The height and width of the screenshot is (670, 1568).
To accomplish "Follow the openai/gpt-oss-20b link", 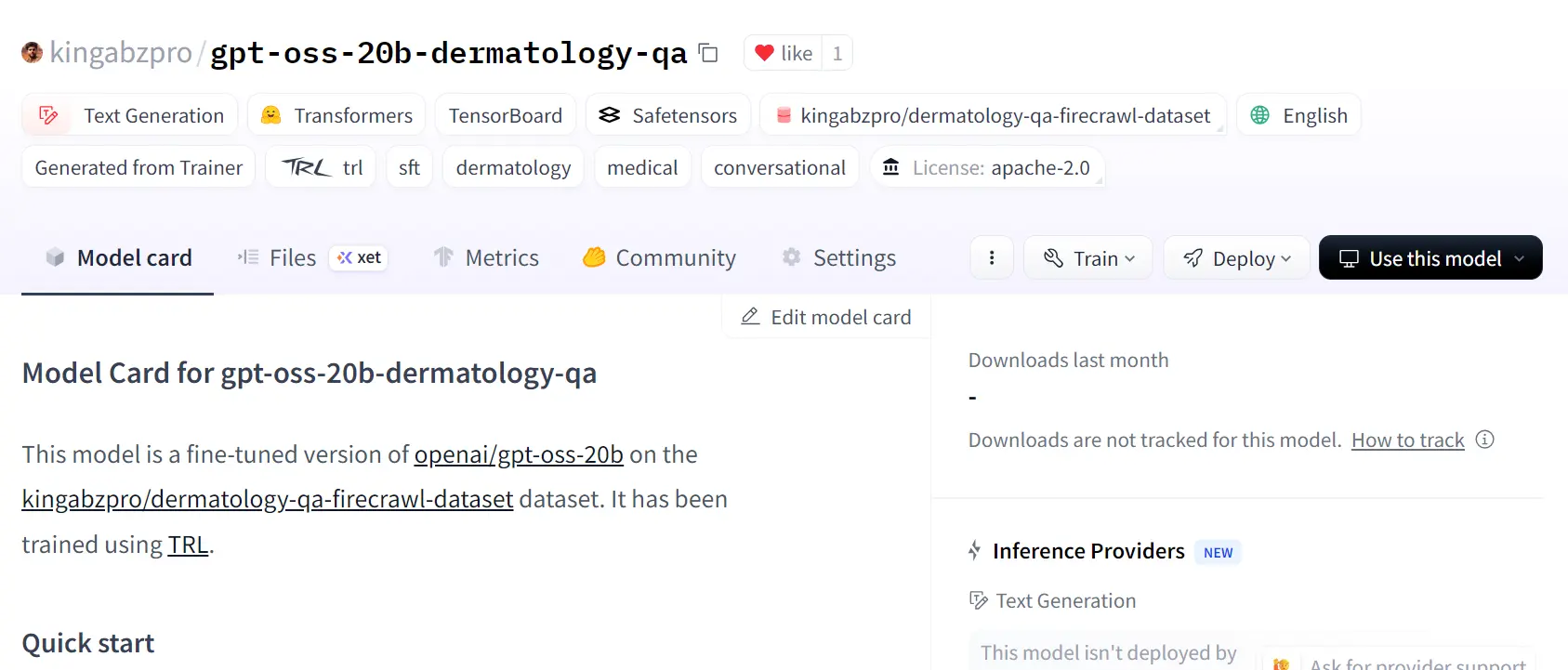I will (x=519, y=454).
